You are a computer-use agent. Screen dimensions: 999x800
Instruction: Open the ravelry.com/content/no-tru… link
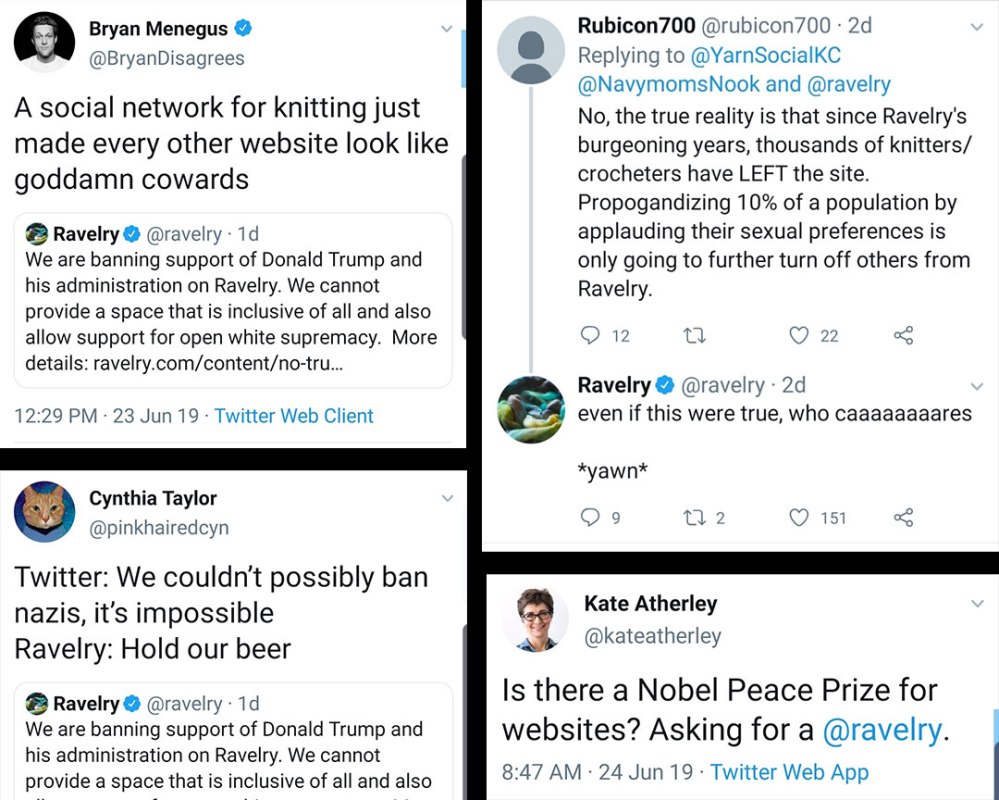coord(218,363)
